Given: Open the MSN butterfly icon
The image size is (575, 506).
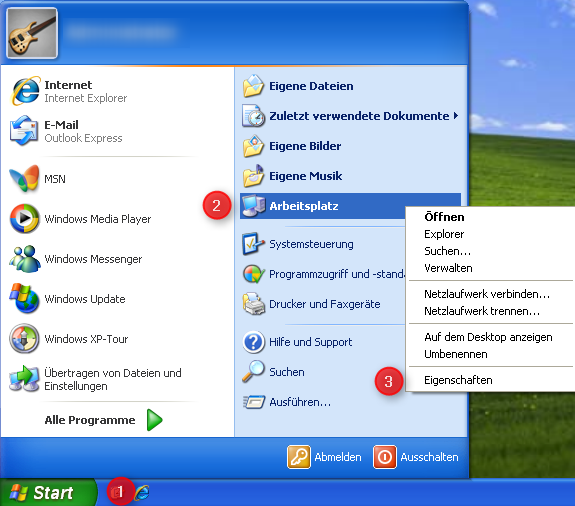Looking at the screenshot, I should (x=24, y=179).
